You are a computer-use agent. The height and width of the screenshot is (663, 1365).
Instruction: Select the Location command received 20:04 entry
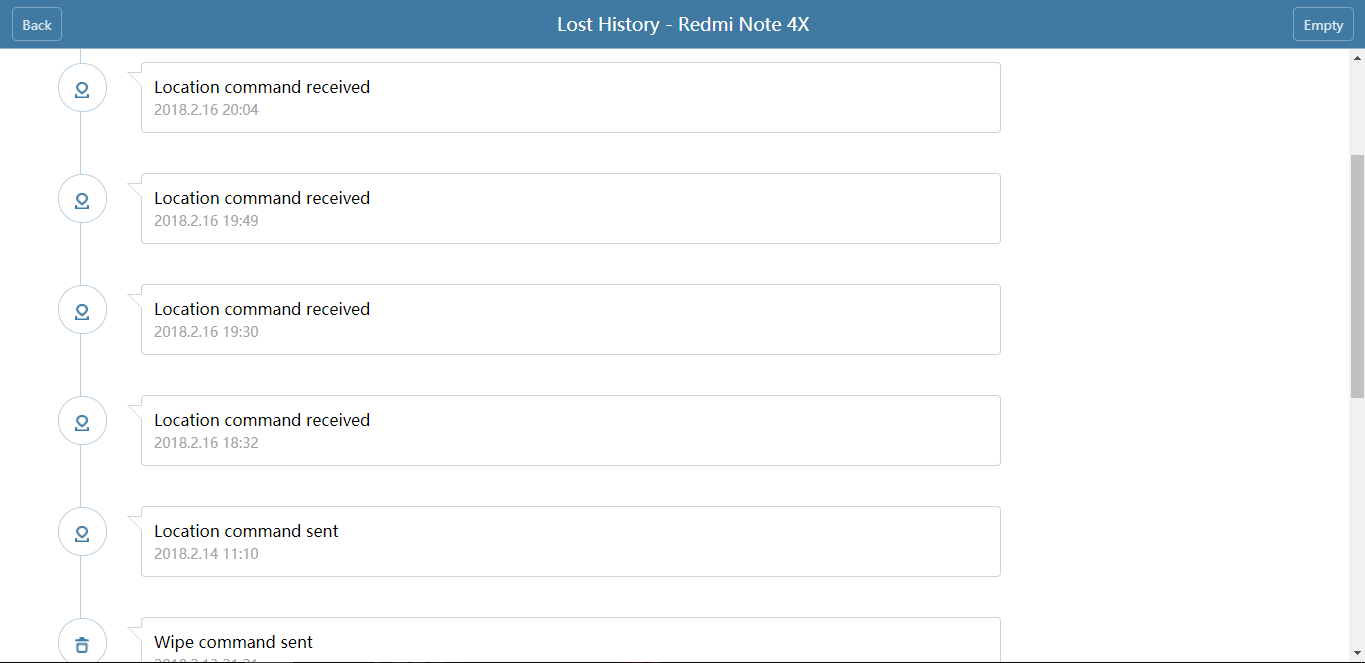[570, 97]
